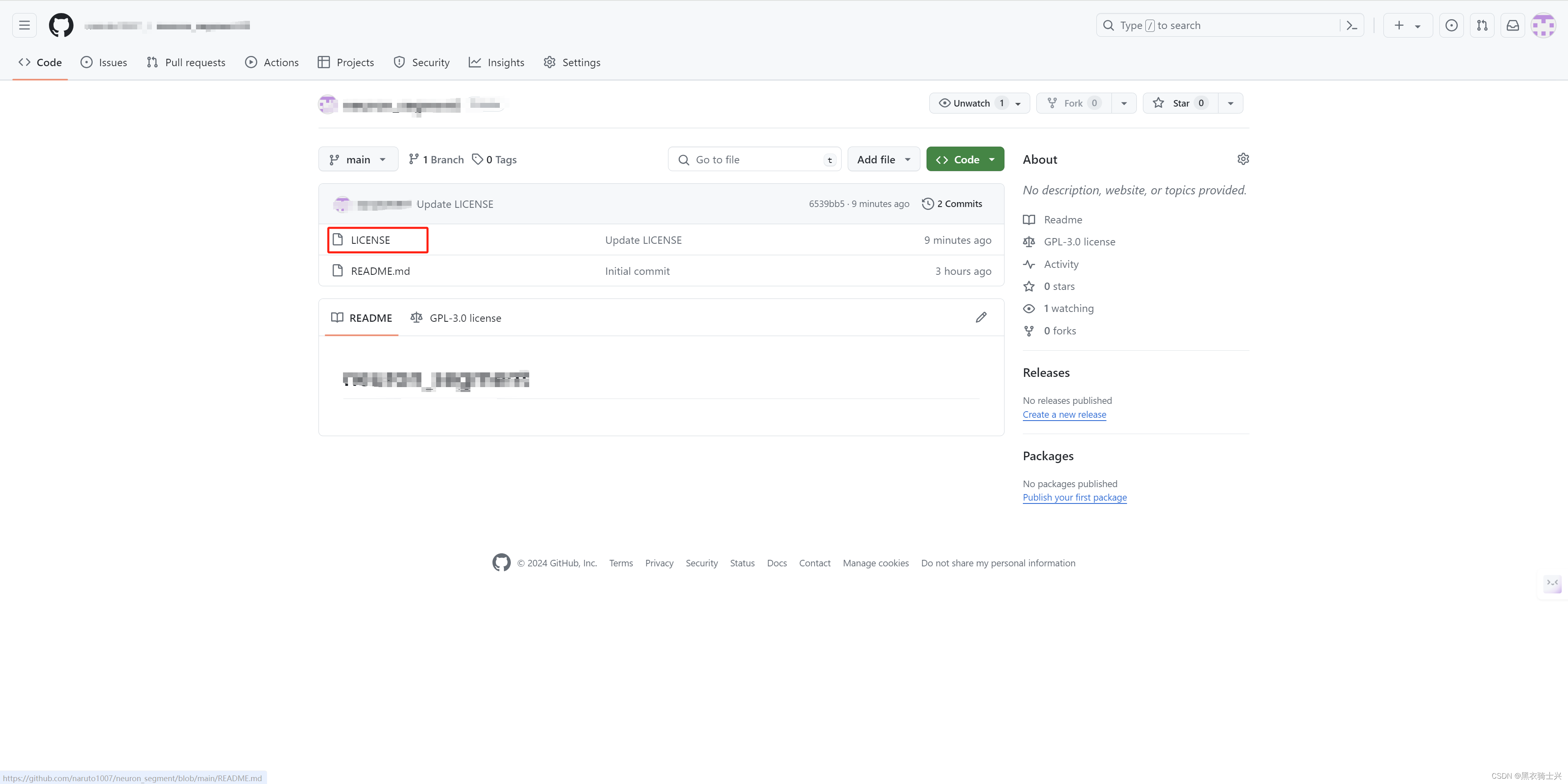Open the About settings gear icon
The width and height of the screenshot is (1568, 784).
(1243, 159)
